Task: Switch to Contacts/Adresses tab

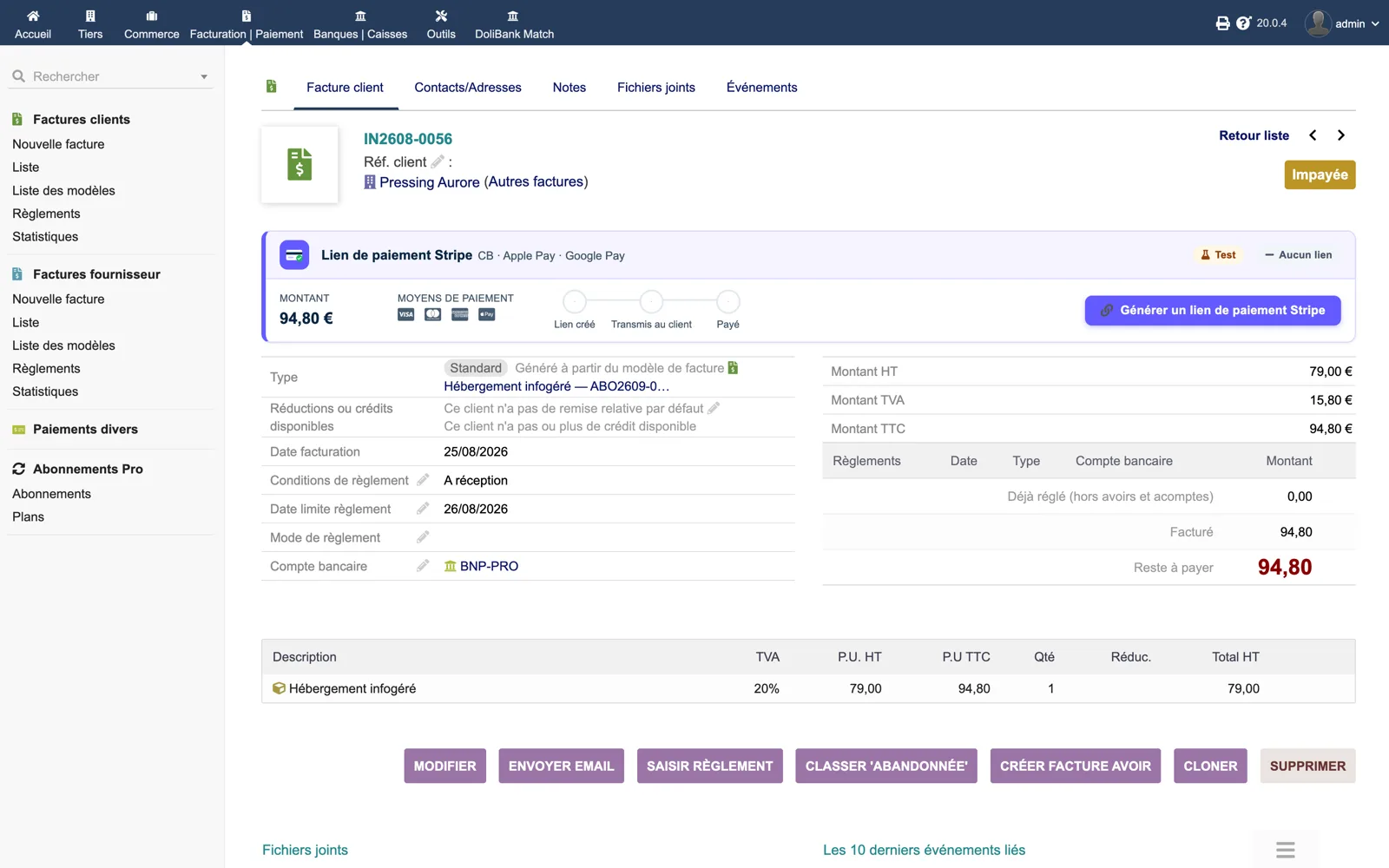Action: pyautogui.click(x=468, y=88)
